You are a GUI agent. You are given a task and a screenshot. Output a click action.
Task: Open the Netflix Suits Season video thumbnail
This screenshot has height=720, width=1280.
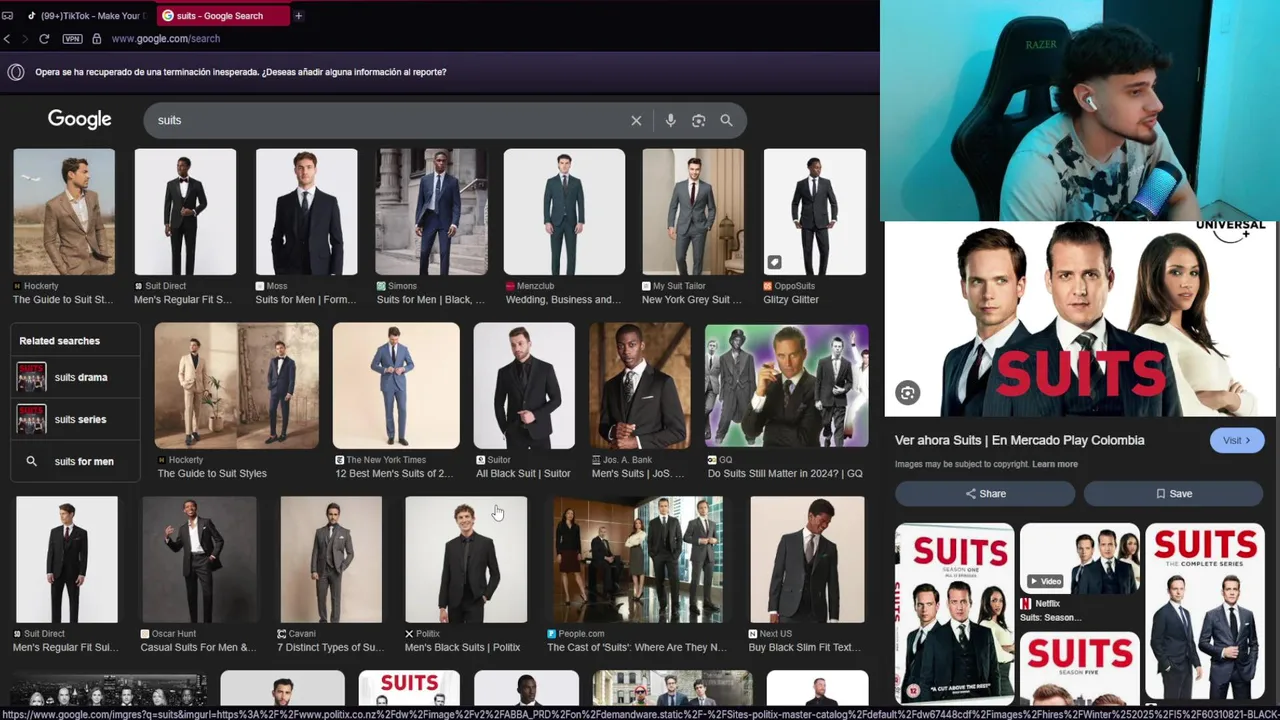[1079, 558]
